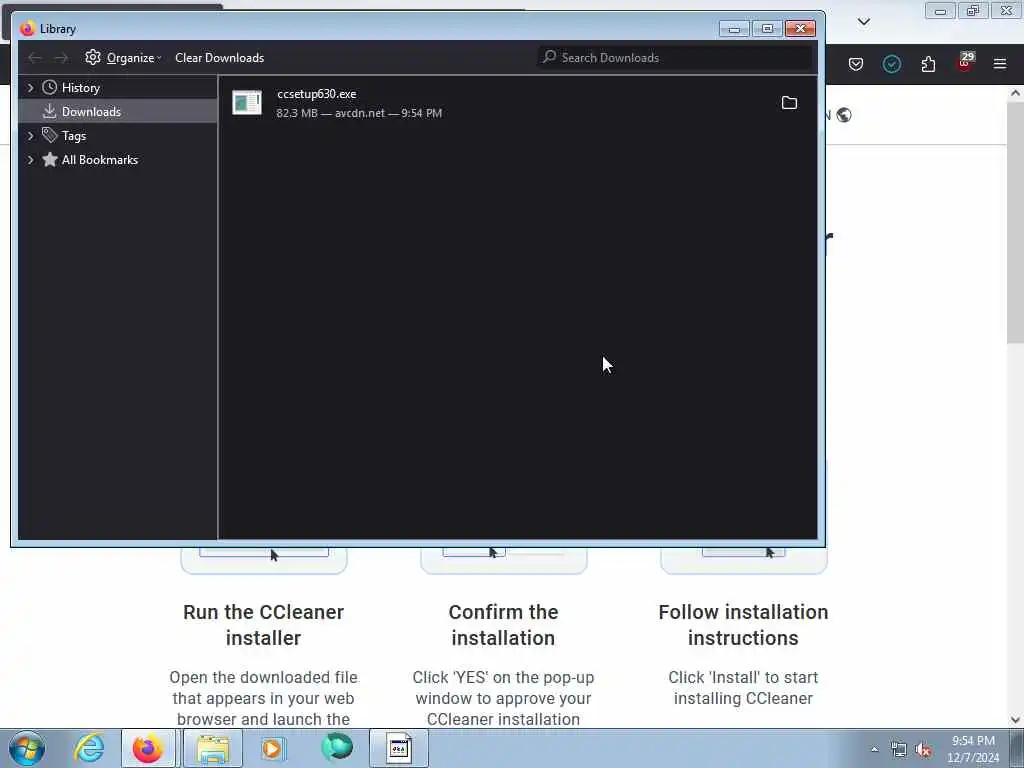1024x768 pixels.
Task: Select Tags in the Library sidebar
Action: [74, 136]
